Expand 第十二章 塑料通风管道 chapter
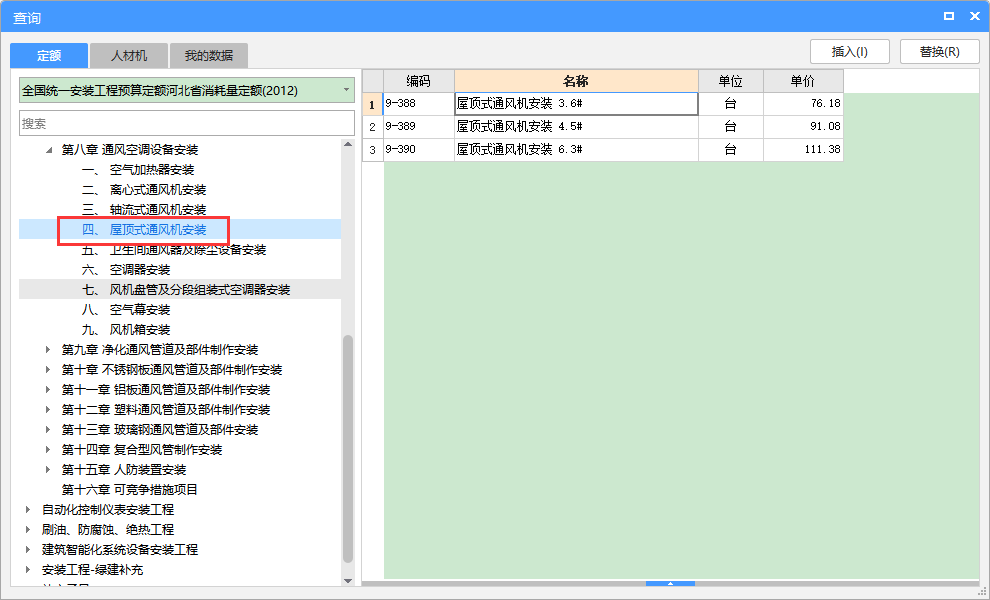 [x=48, y=409]
